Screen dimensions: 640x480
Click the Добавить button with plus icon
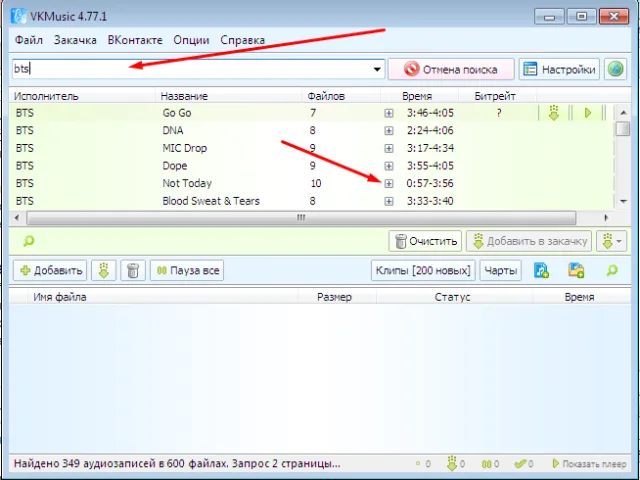[x=50, y=271]
